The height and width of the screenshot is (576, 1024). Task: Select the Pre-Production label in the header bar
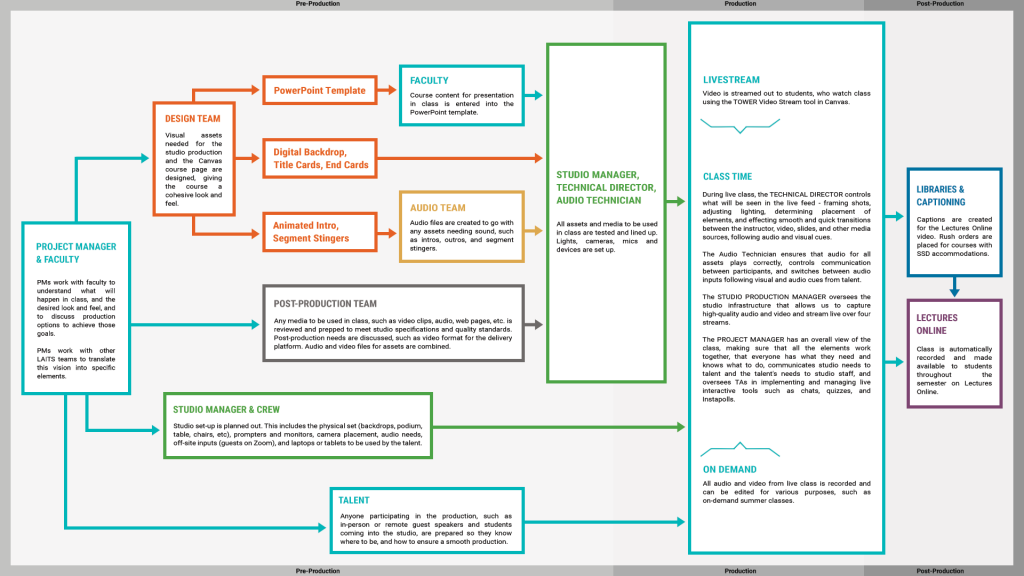coord(318,4)
